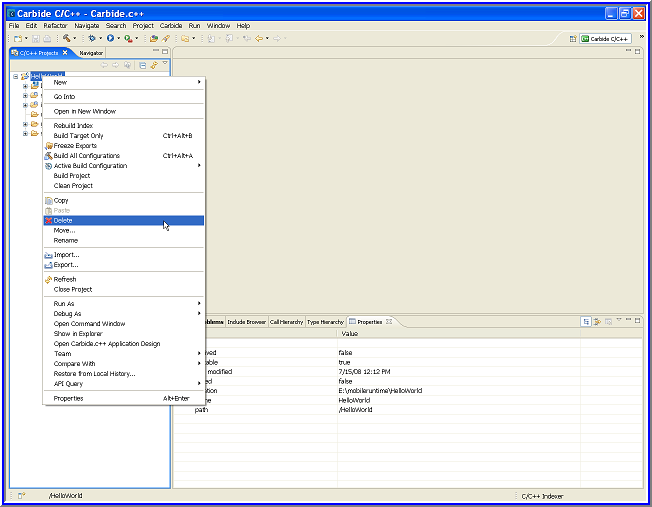Switch to the Navigator tab
Viewport: 652px width, 507px height.
click(x=91, y=52)
